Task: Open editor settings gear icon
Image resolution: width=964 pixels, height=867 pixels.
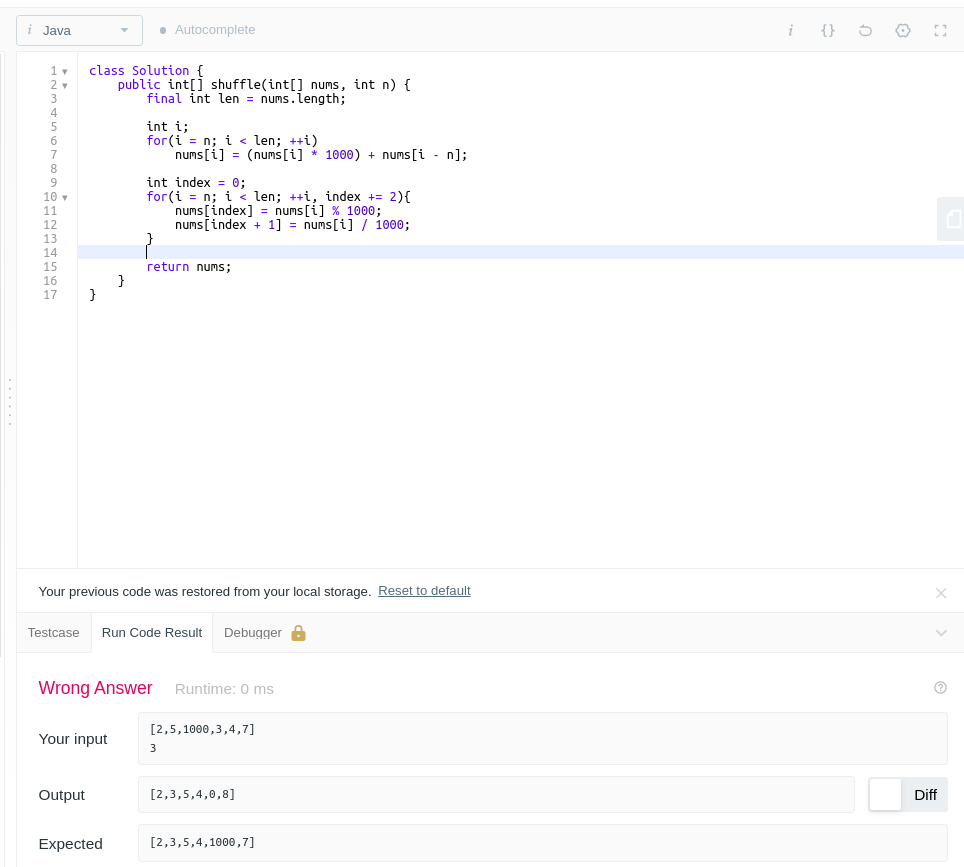Action: click(x=903, y=30)
